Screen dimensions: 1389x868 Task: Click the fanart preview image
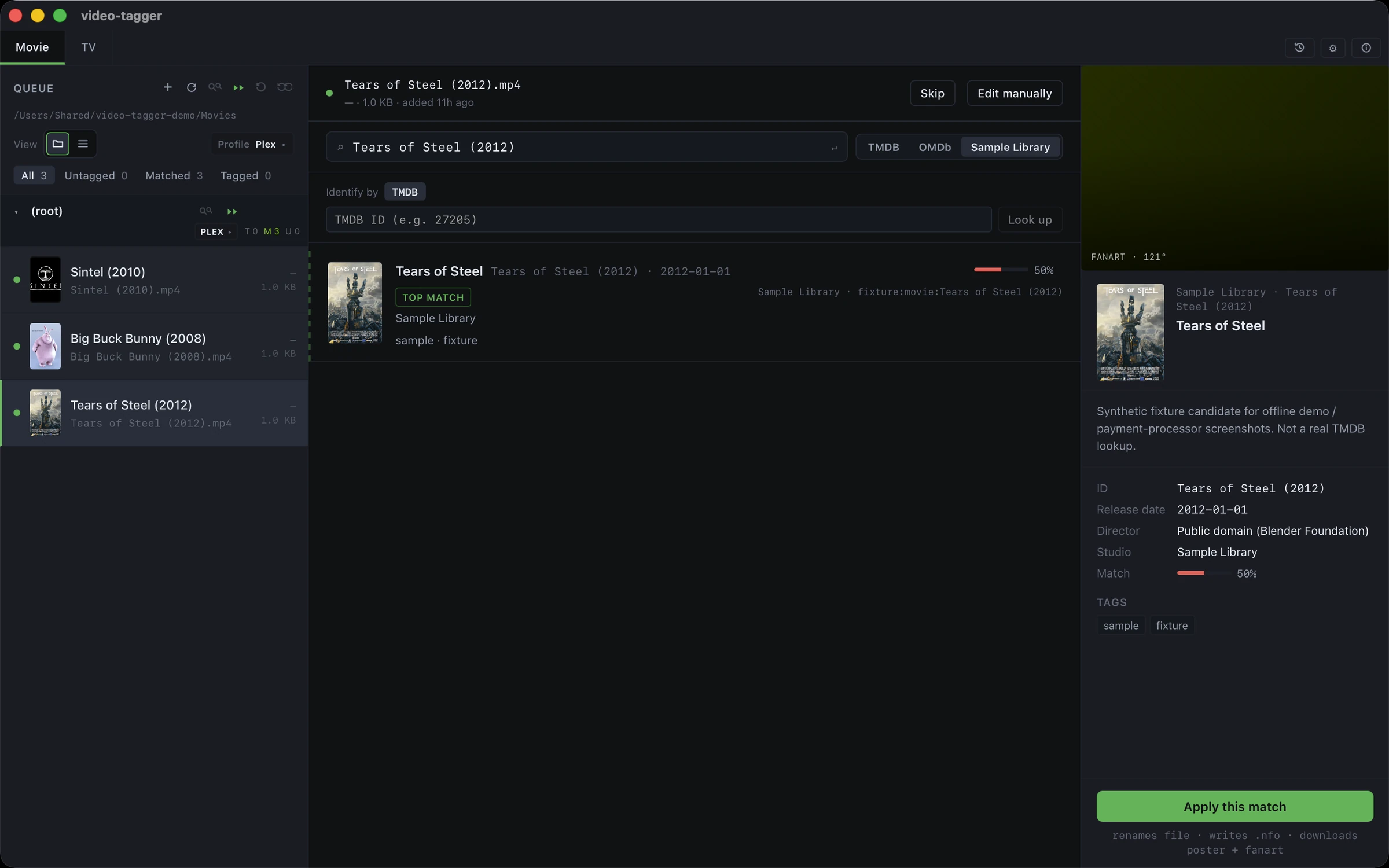1234,168
